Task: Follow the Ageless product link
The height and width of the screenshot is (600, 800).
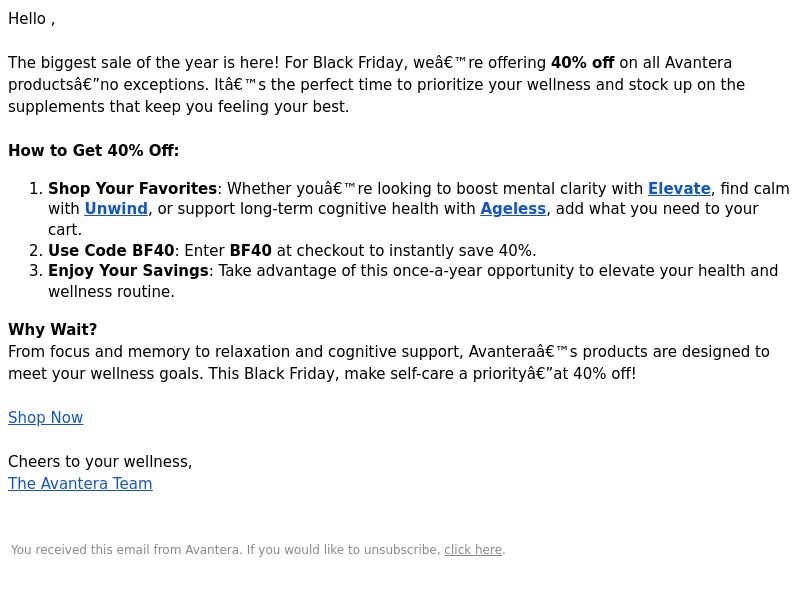Action: 513,209
